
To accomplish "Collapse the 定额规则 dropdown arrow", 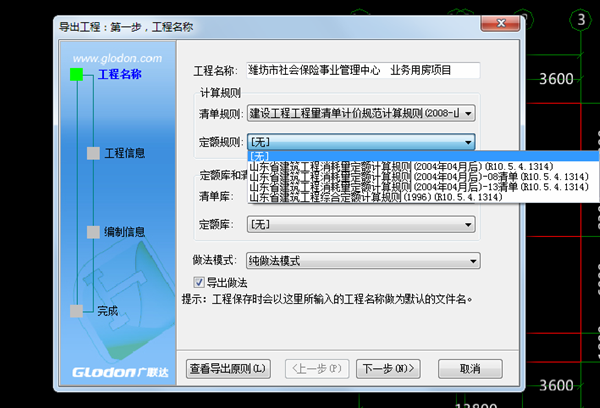I will (468, 142).
